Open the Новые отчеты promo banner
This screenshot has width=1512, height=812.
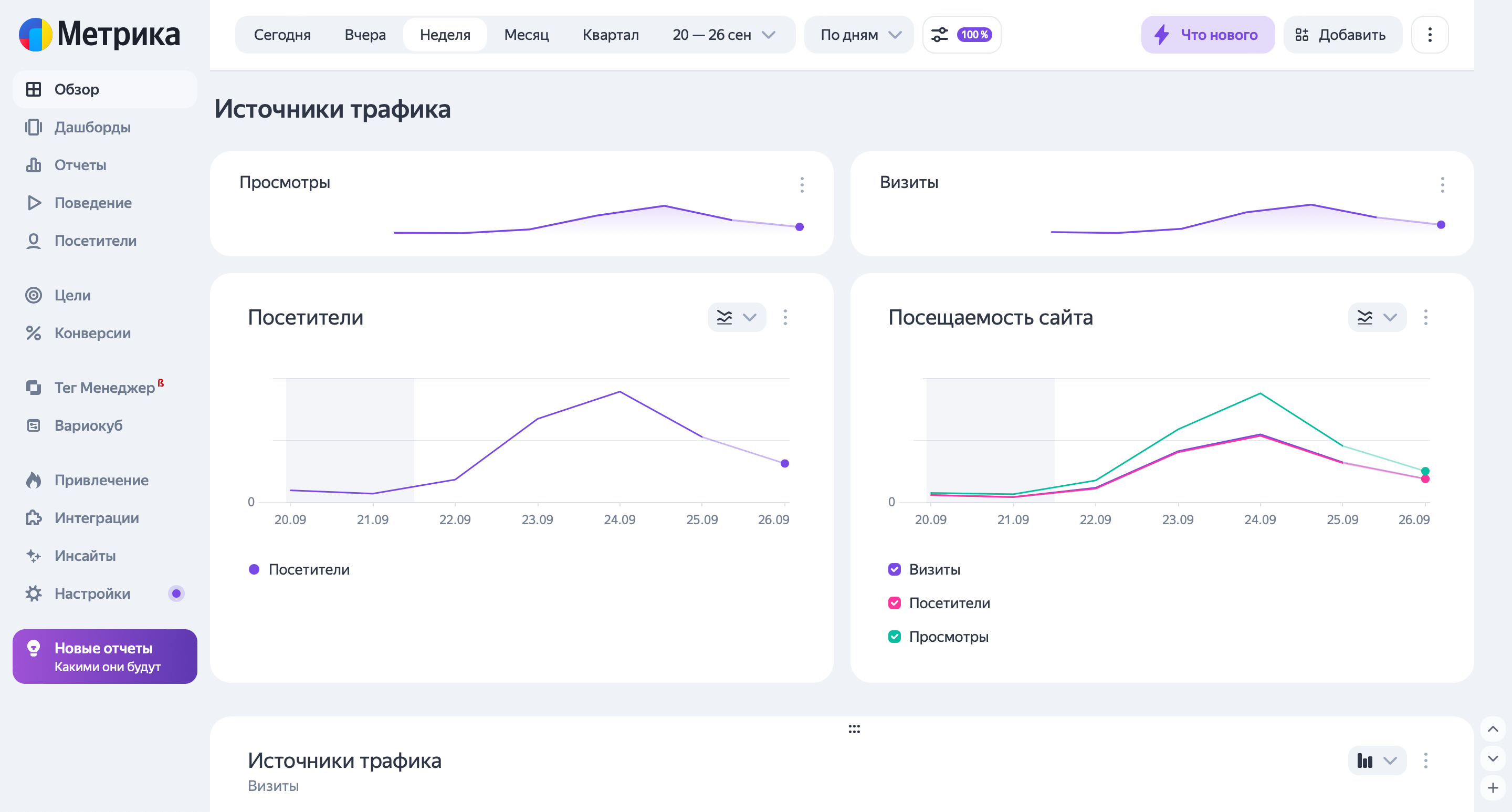pos(104,656)
